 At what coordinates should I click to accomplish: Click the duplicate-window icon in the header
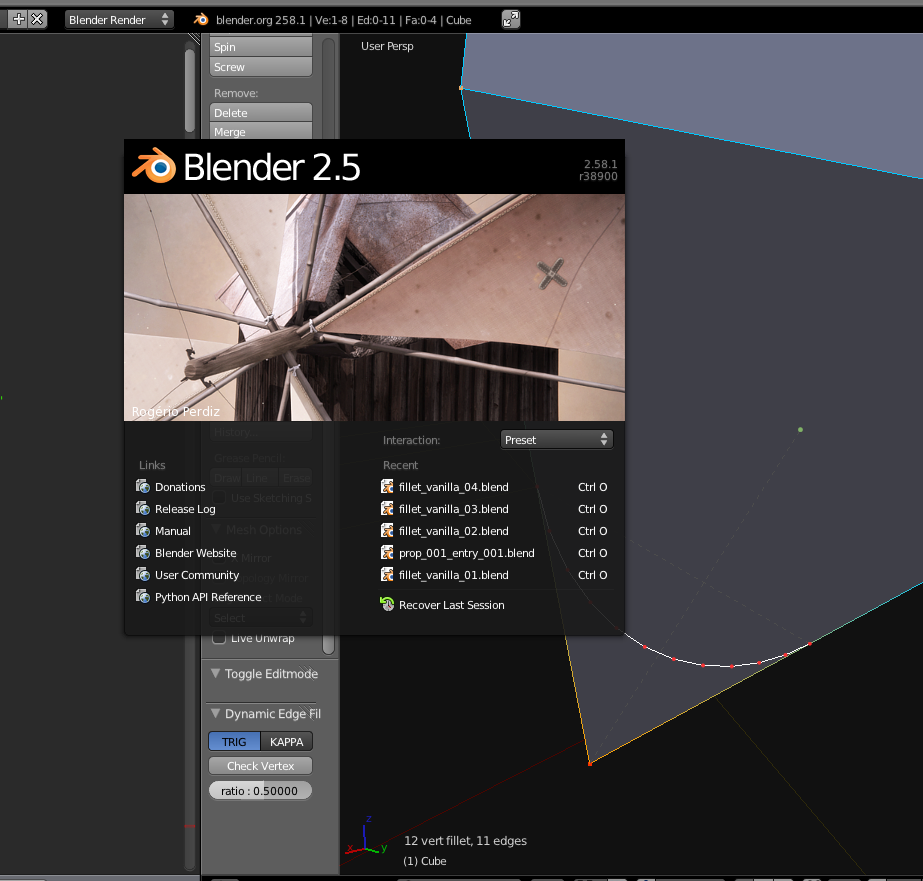(510, 19)
